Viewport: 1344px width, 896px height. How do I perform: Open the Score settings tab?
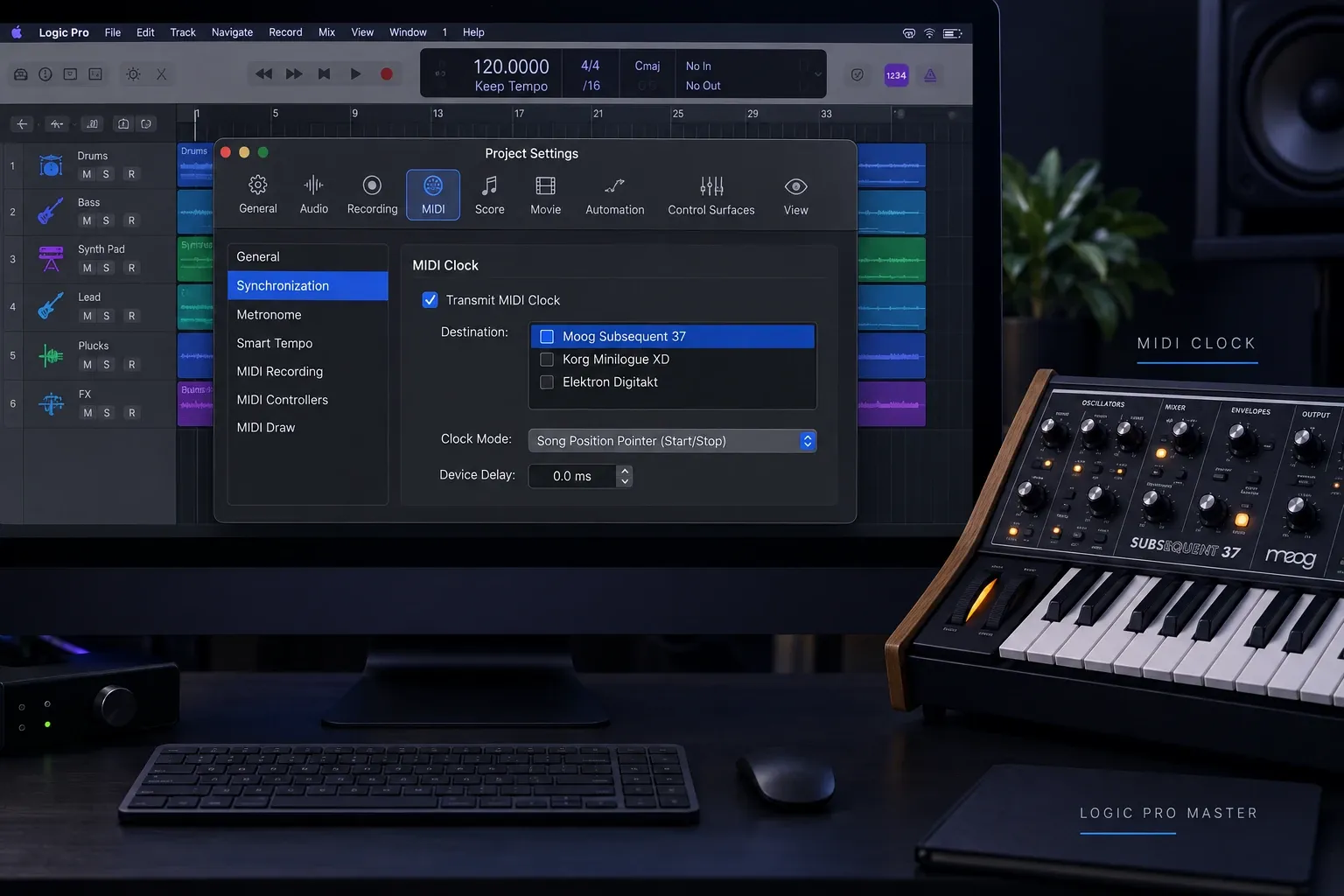tap(489, 195)
